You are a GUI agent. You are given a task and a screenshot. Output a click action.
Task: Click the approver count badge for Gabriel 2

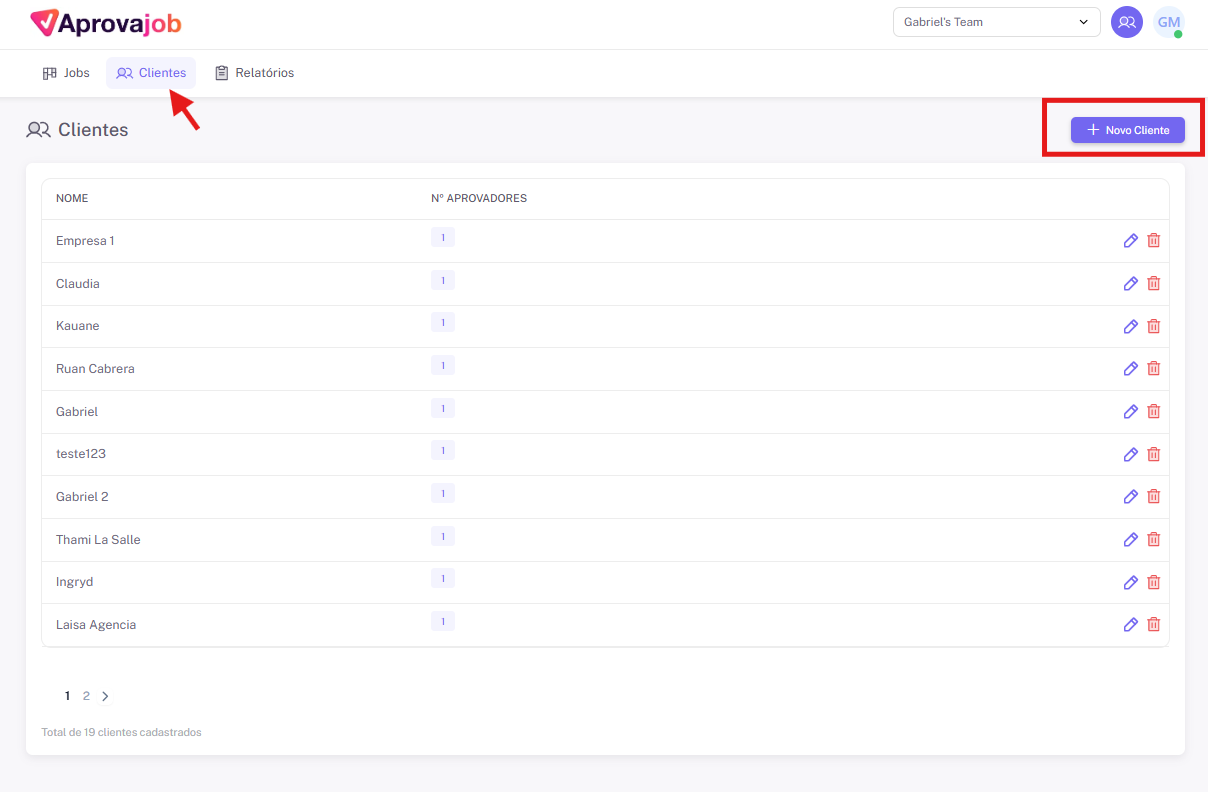[x=442, y=493]
